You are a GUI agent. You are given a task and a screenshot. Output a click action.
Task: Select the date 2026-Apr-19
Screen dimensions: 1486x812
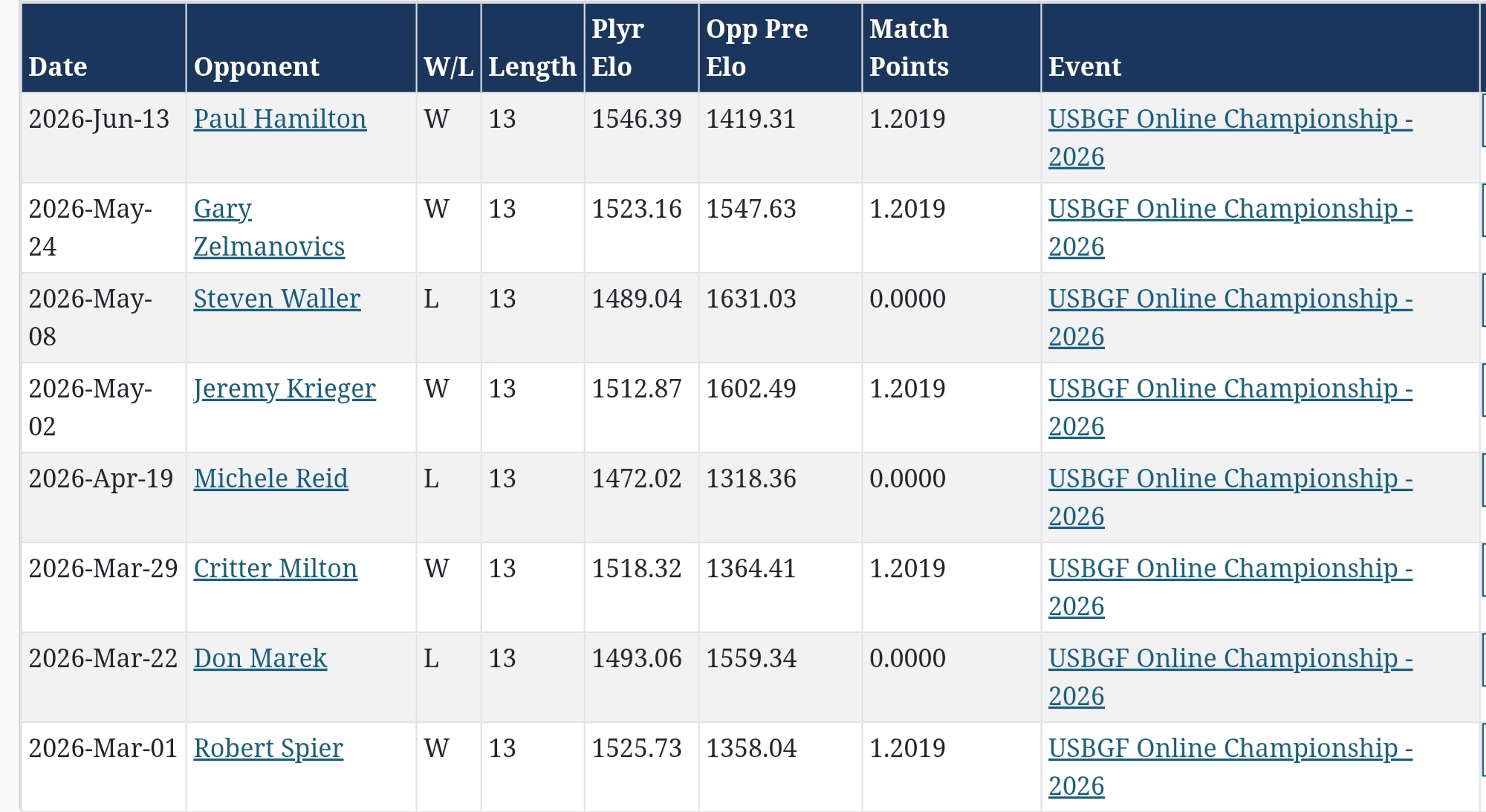[x=100, y=478]
